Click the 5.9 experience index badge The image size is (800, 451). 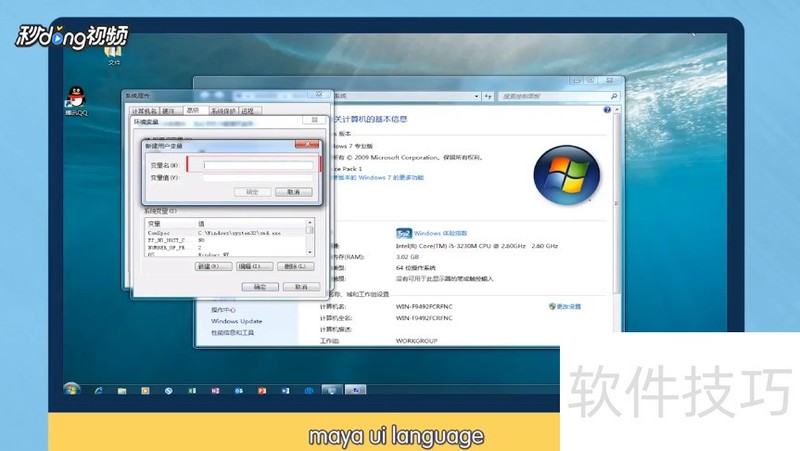pyautogui.click(x=404, y=233)
